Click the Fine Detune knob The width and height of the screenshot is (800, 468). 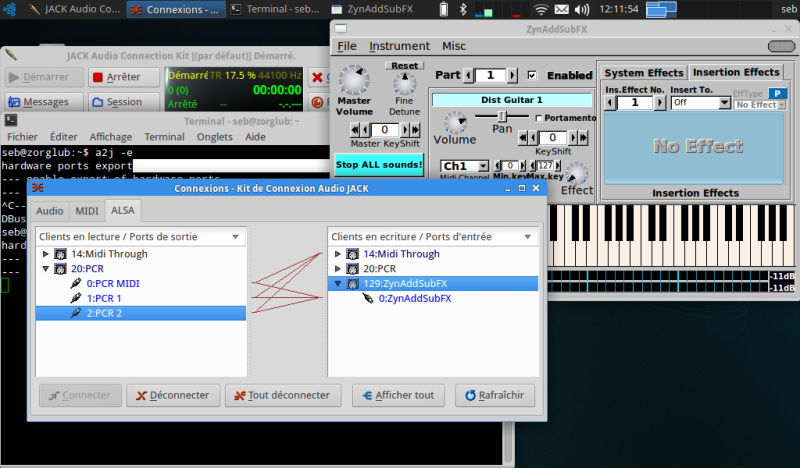[x=405, y=84]
